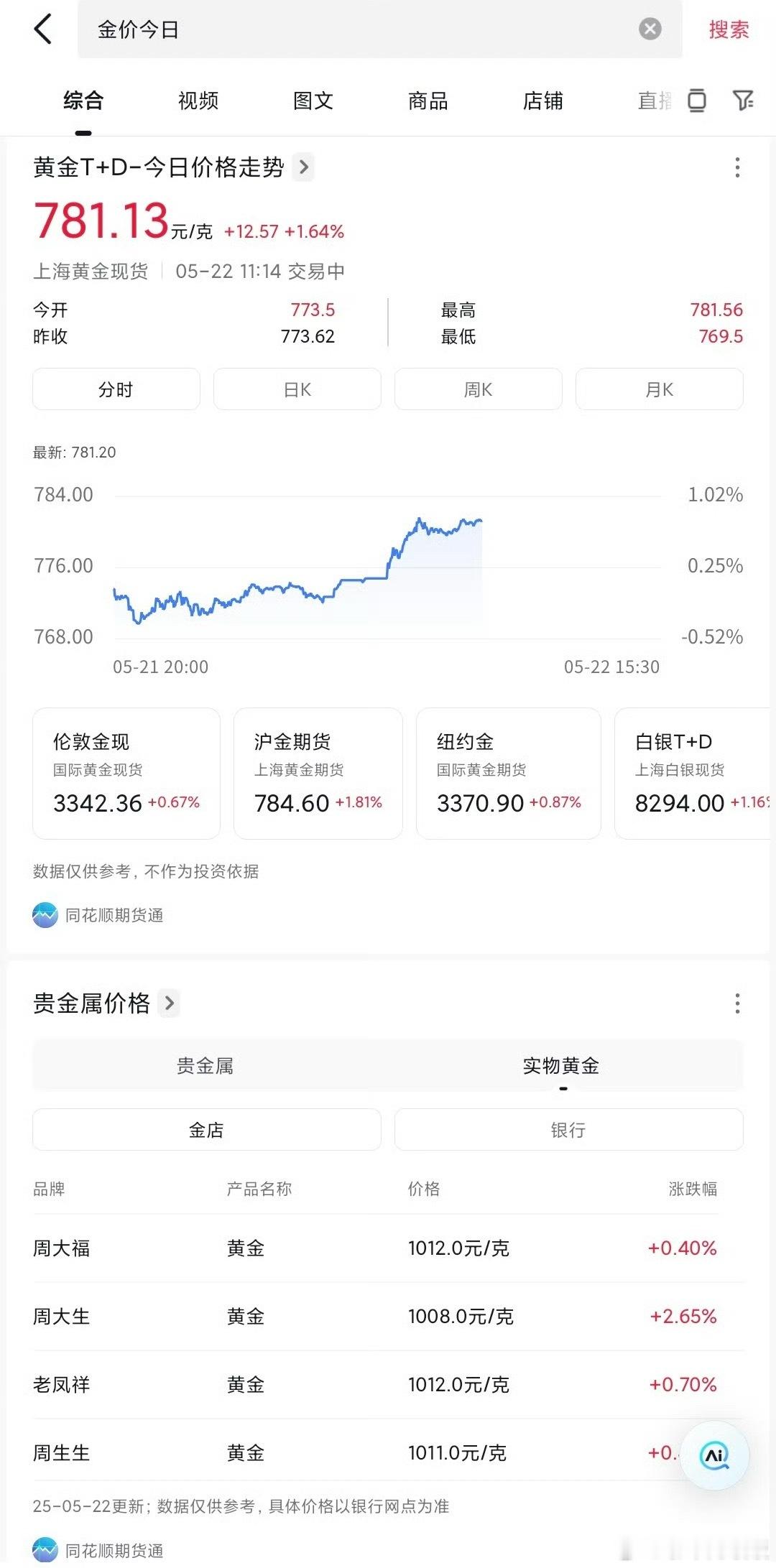Open the 商品 tab

coord(428,101)
